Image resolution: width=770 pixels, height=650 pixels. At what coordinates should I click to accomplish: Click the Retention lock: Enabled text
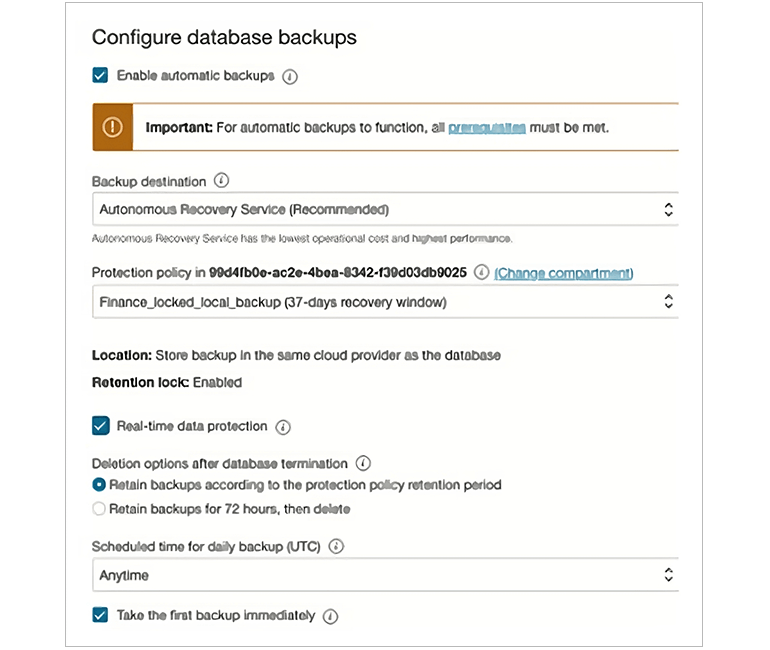pyautogui.click(x=167, y=382)
